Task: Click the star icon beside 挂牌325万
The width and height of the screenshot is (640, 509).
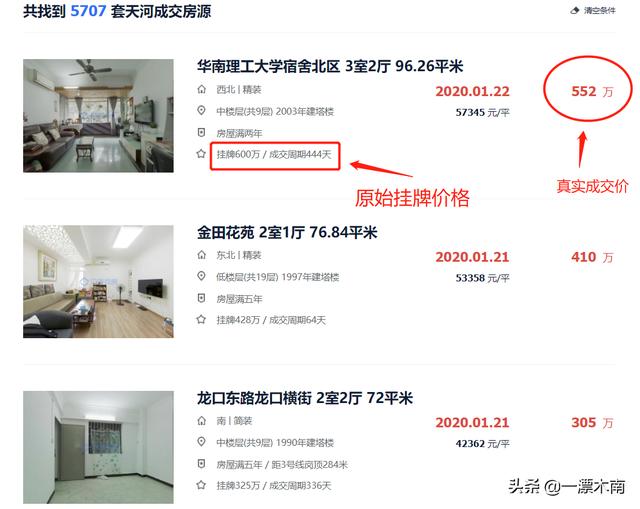Action: [201, 485]
